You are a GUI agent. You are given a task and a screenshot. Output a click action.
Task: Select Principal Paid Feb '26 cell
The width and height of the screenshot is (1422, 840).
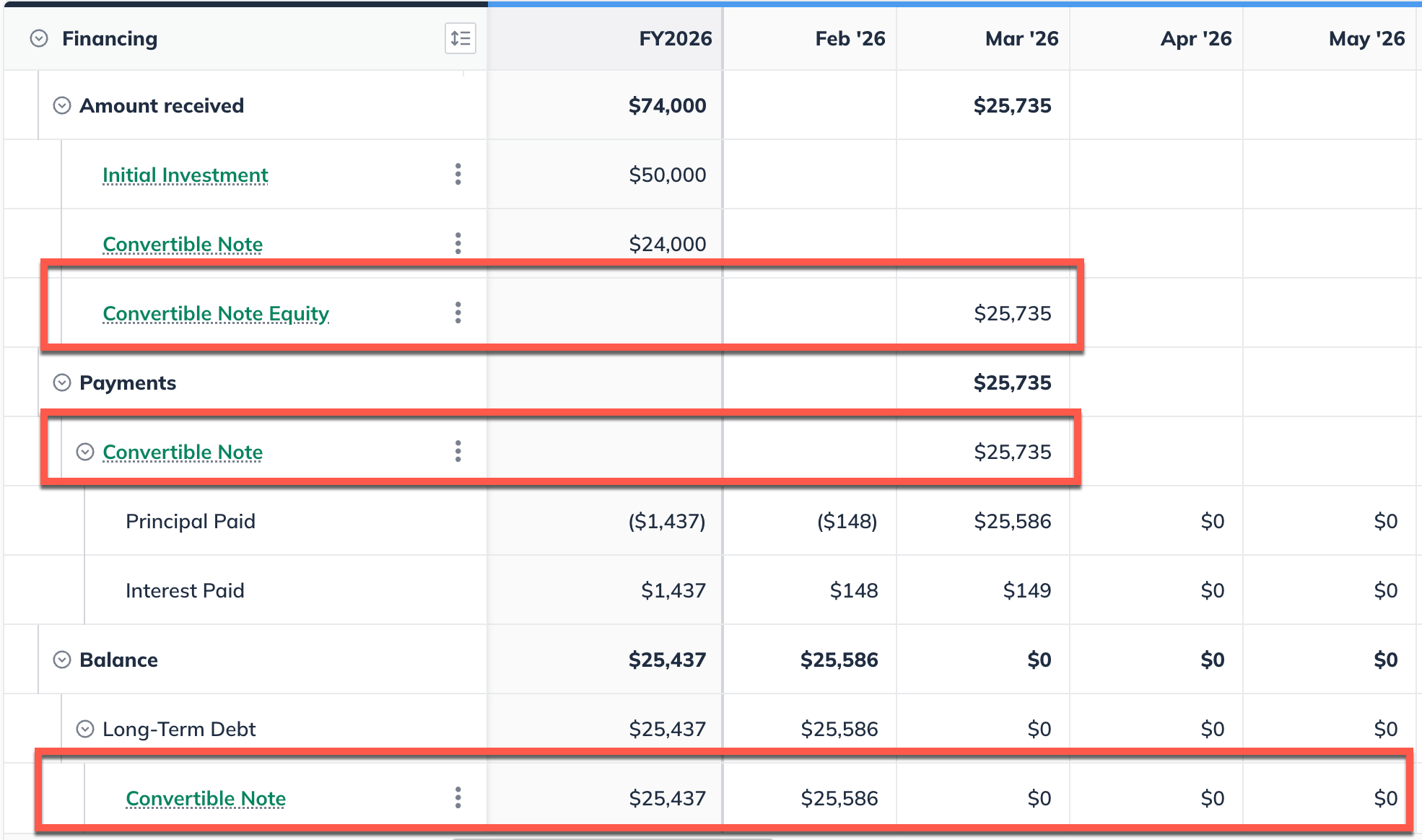click(x=846, y=521)
